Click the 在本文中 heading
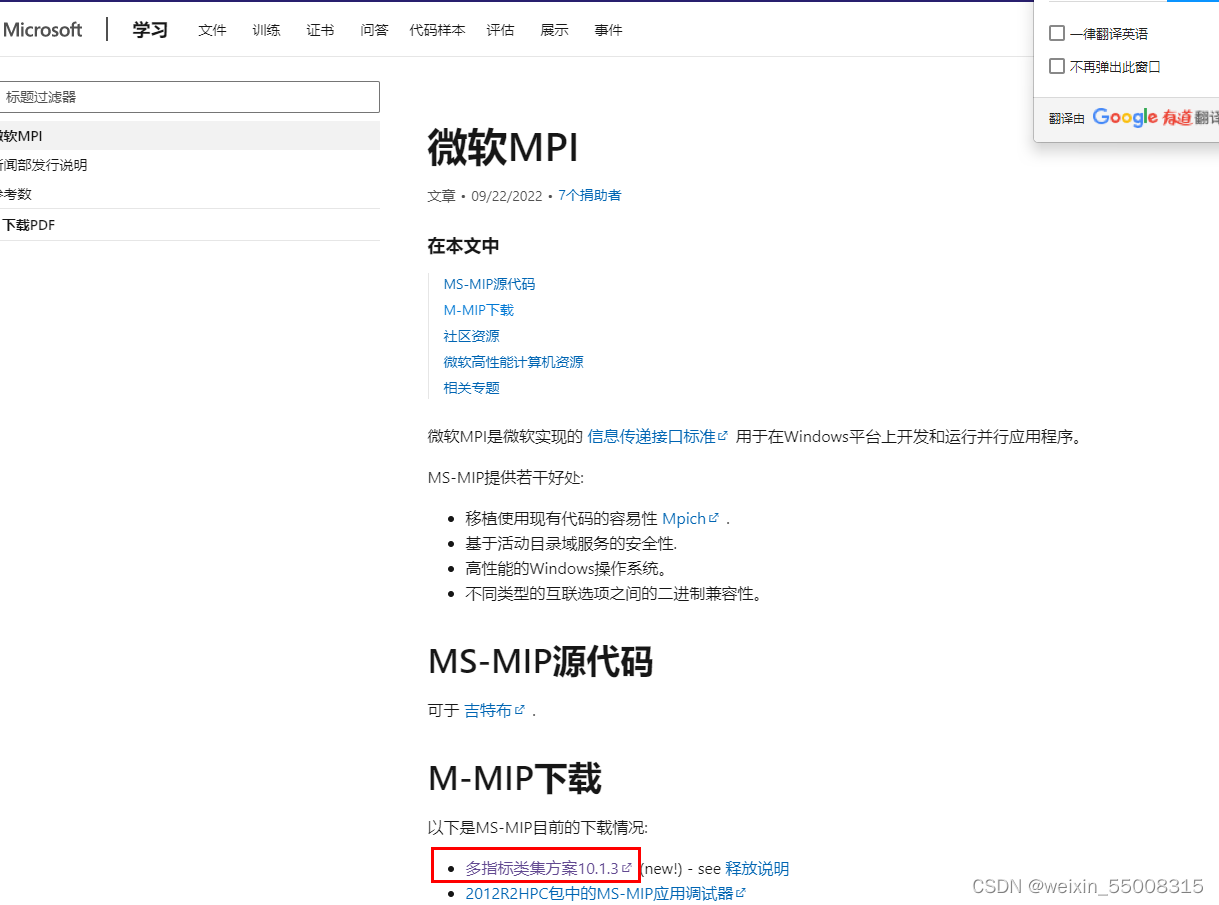1219x905 pixels. 463,246
